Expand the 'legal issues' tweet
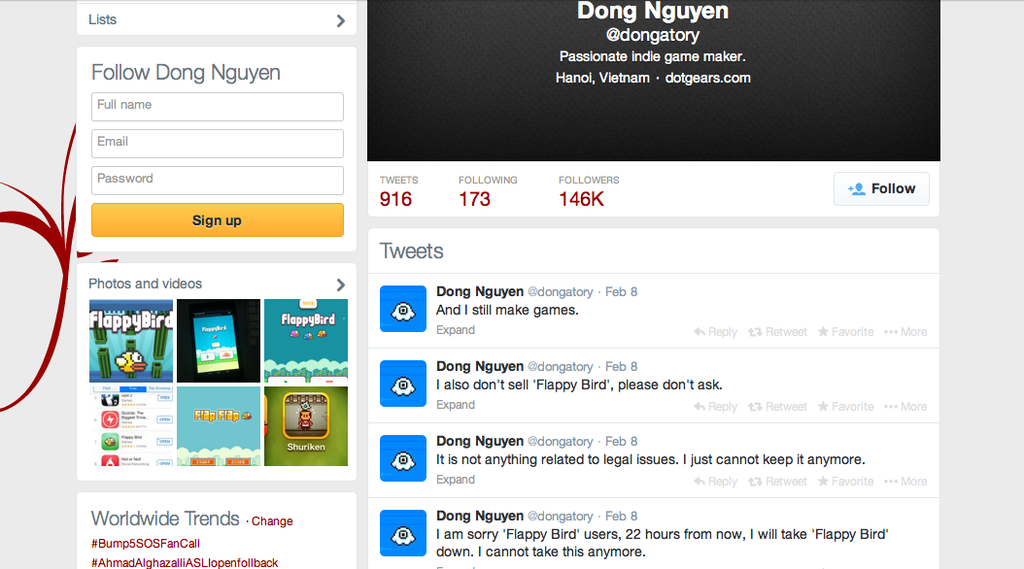The image size is (1024, 569). [455, 480]
